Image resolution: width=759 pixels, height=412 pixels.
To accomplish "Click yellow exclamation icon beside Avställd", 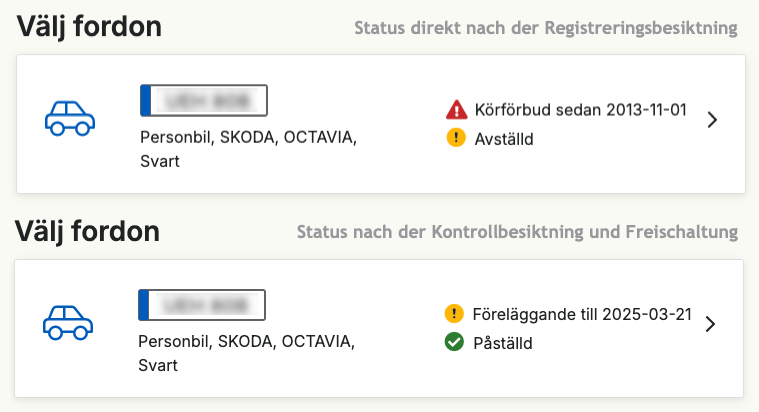I will [456, 138].
